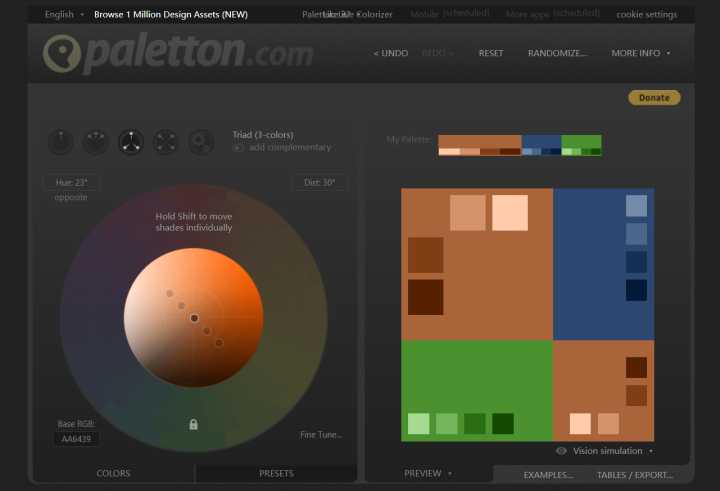Select darkest brown swatch in small brown panel
The image size is (720, 491).
point(636,367)
